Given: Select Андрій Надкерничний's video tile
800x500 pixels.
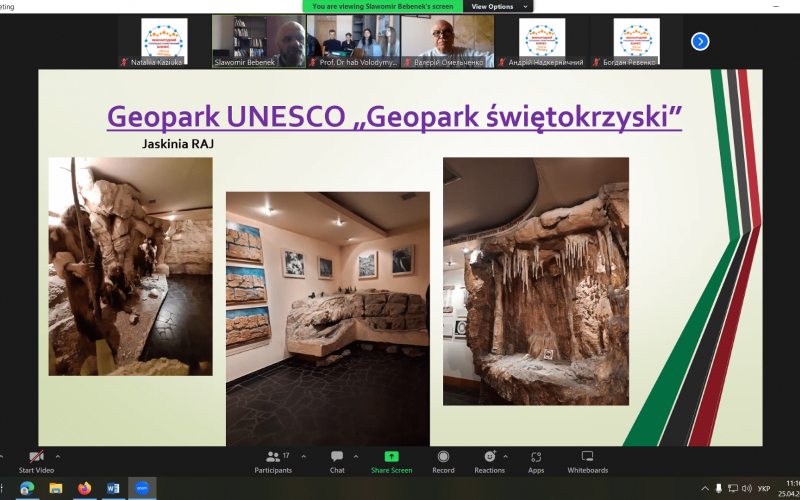Looking at the screenshot, I should click(542, 41).
